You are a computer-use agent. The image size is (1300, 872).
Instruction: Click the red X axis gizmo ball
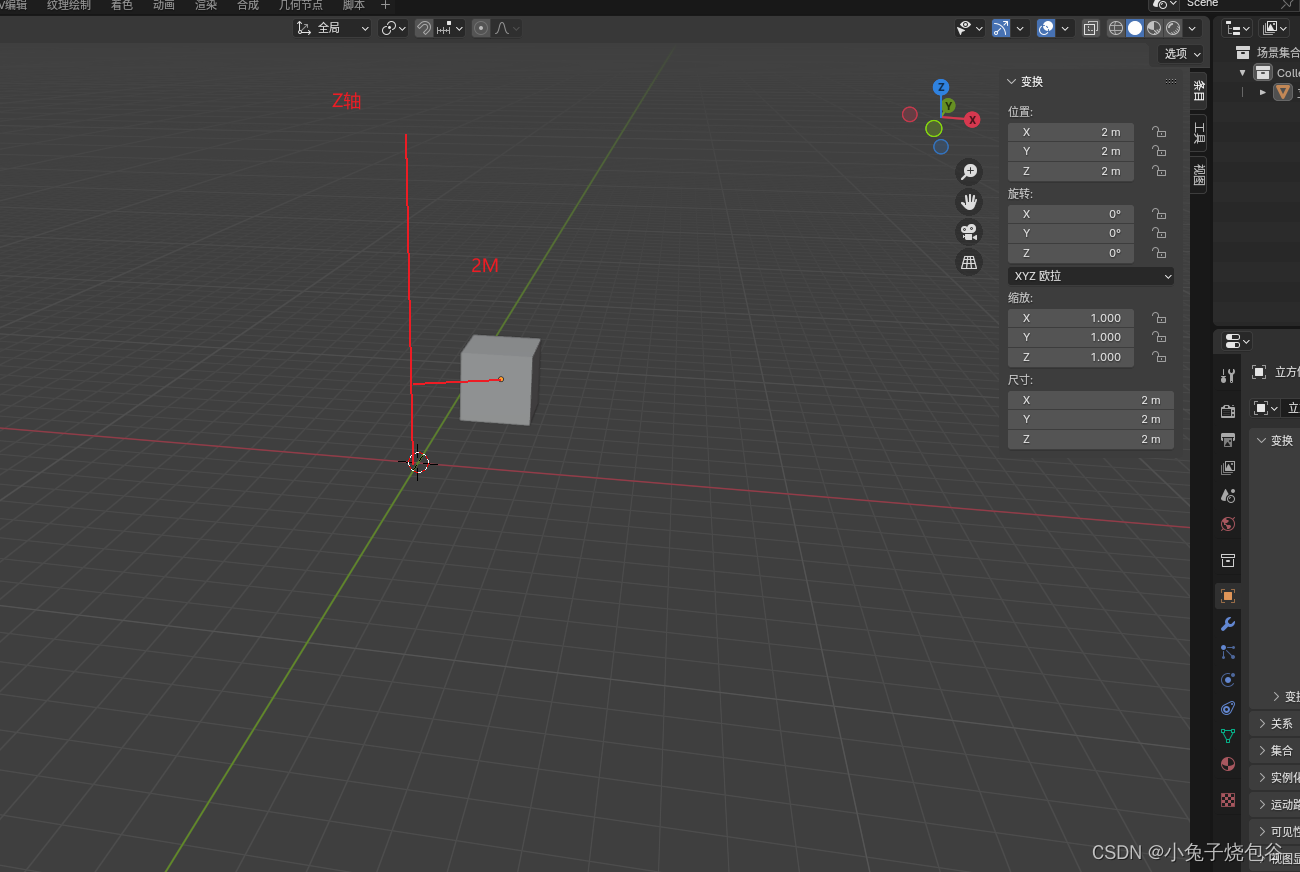coord(972,120)
